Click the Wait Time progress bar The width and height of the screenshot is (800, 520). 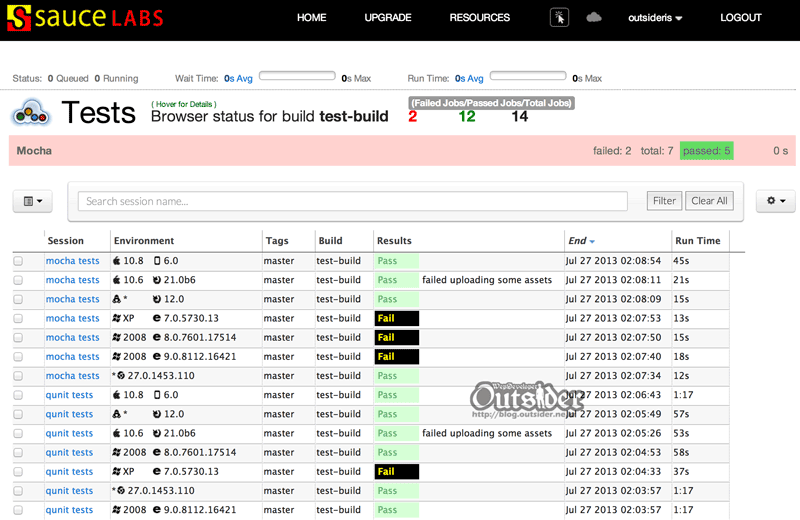tap(297, 76)
